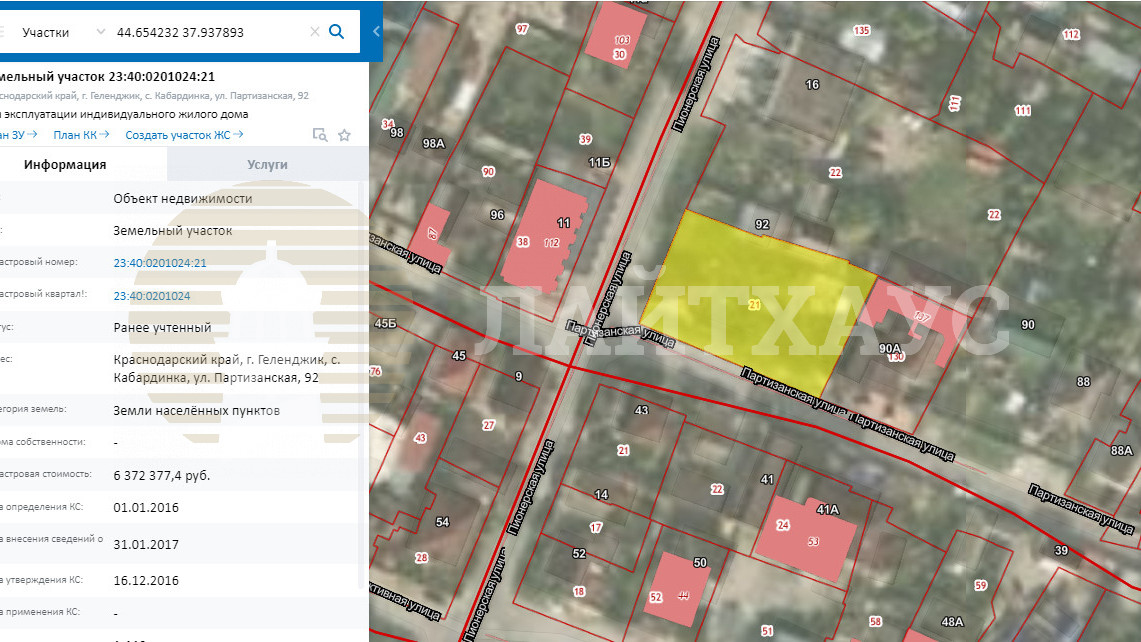
Task: Click parcel label 41A on the map
Action: coord(828,510)
